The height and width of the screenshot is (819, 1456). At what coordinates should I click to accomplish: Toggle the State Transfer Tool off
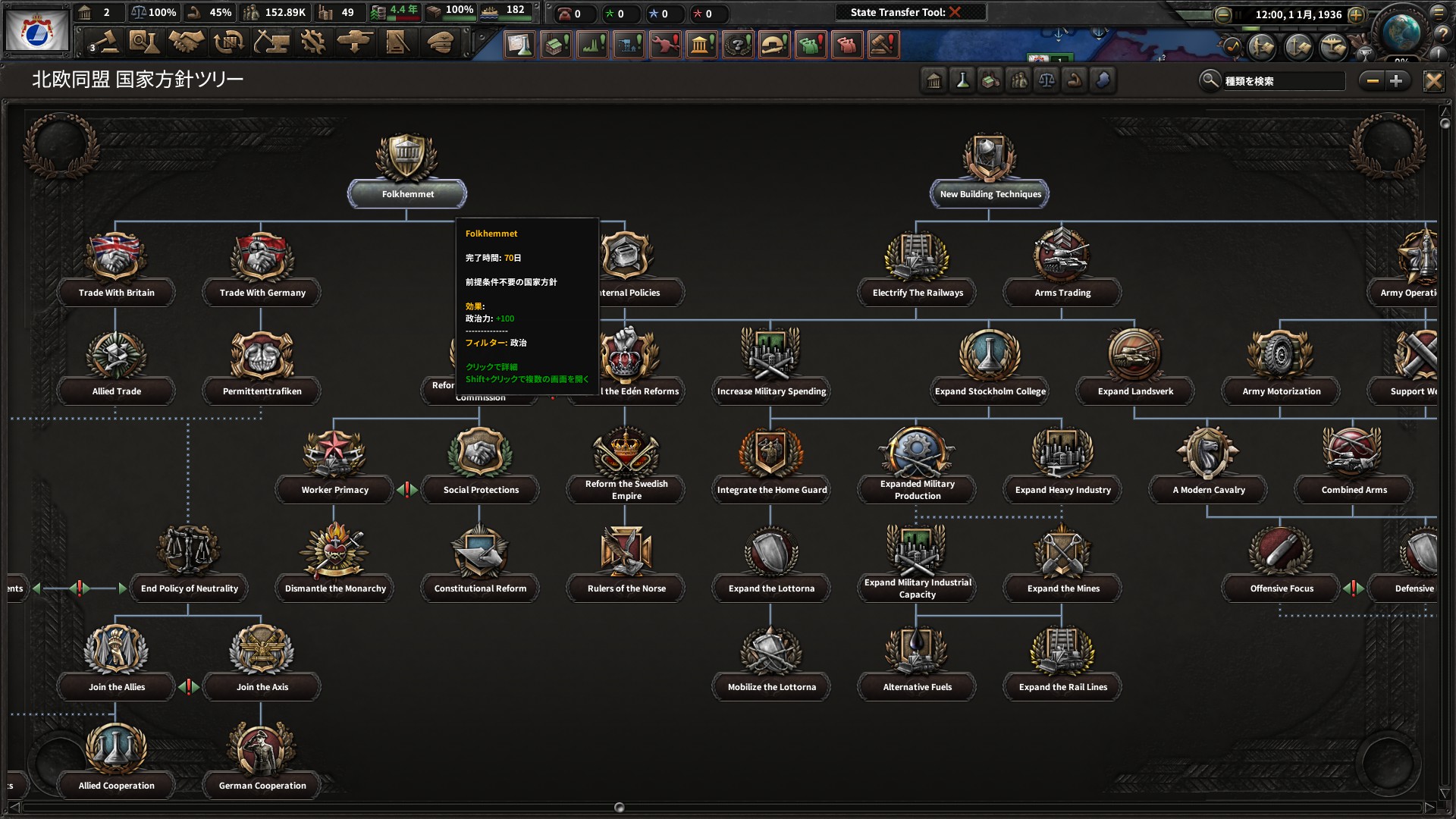955,12
